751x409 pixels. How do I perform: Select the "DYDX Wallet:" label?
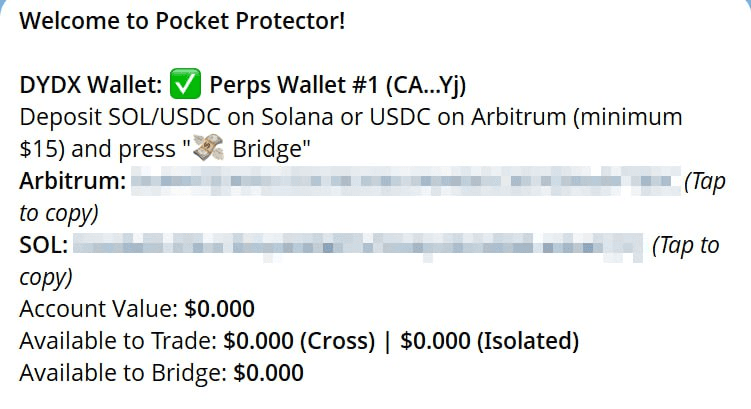pos(90,85)
